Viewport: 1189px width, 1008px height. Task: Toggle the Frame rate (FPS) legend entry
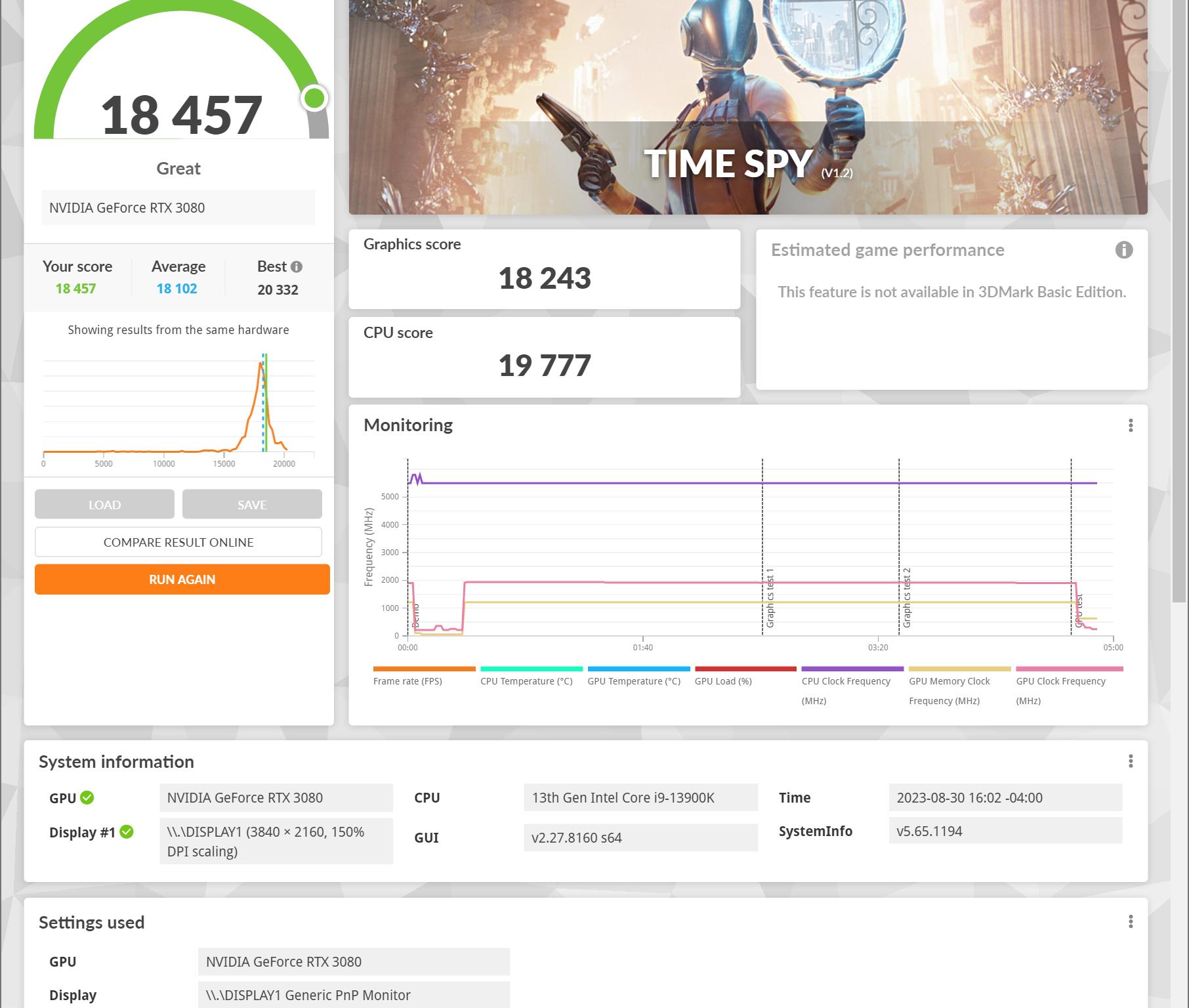coord(407,681)
